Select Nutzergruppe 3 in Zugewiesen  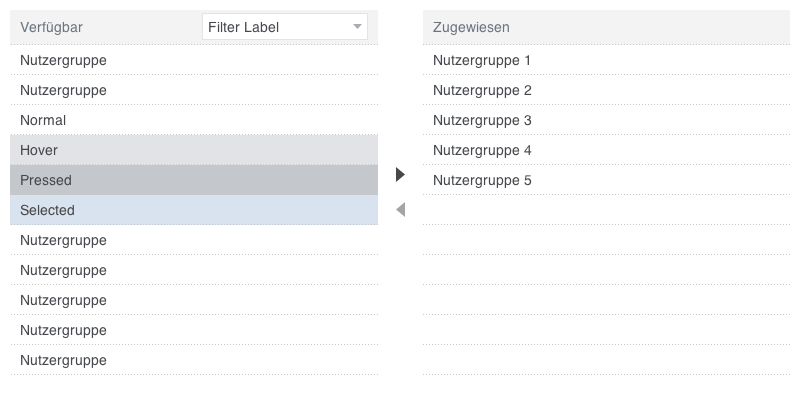click(x=606, y=120)
